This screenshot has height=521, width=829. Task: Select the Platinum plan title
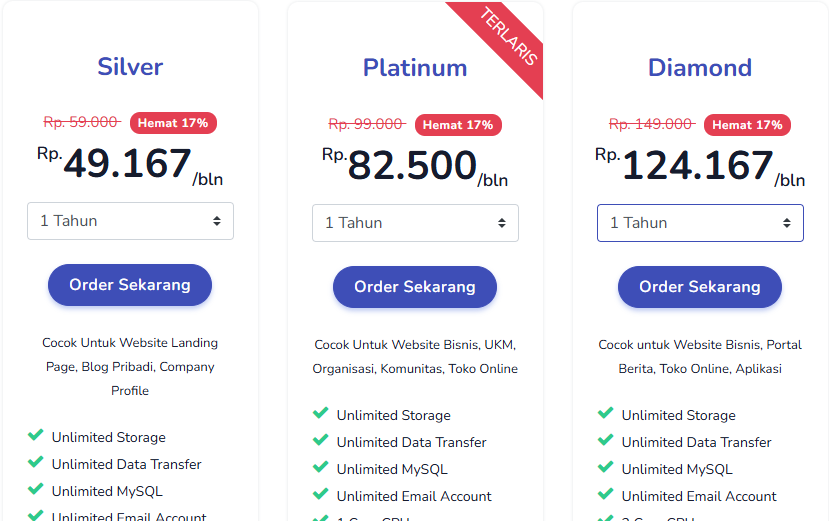[415, 68]
